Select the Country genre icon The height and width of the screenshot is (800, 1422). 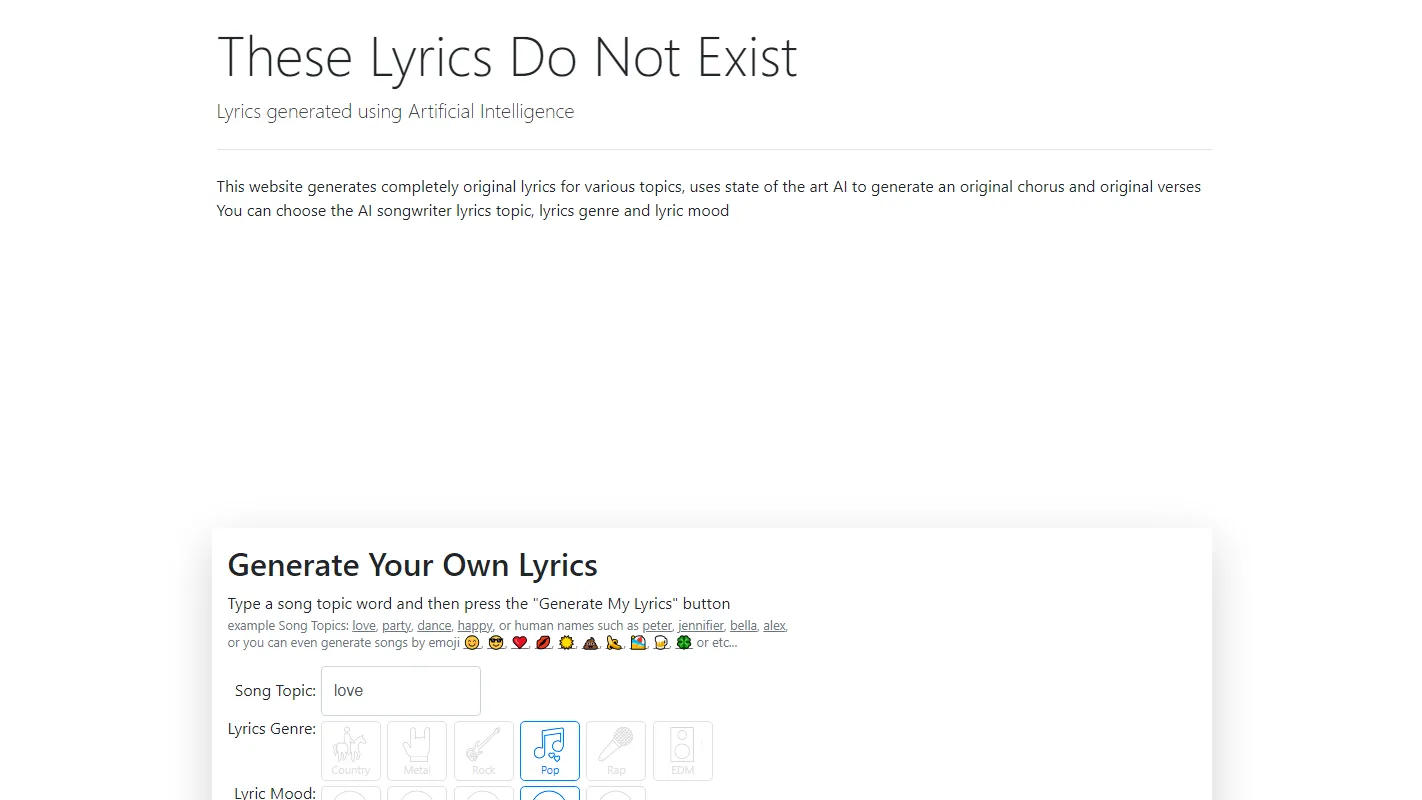point(351,751)
